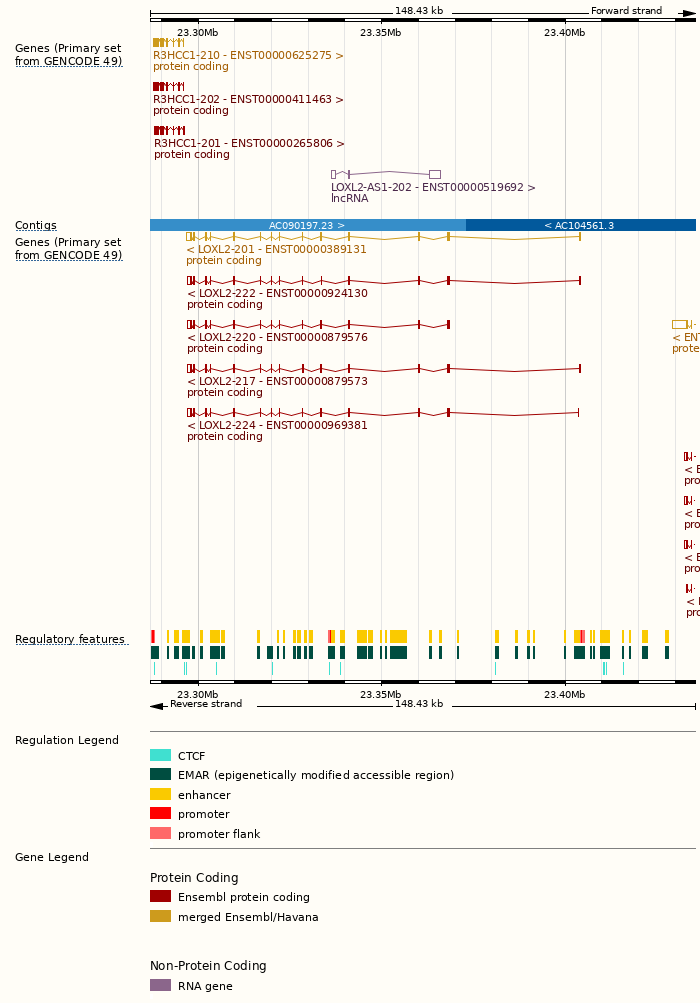
Task: Select contig AC104561.3 on the Contigs track
Action: (580, 225)
